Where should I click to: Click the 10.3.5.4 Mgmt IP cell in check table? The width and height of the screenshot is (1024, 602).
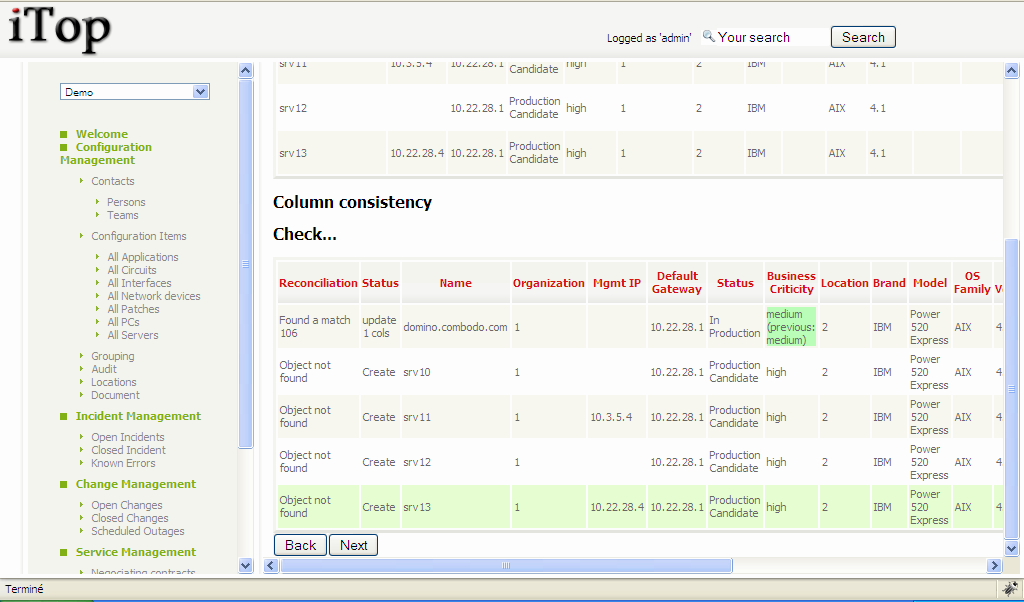point(616,417)
